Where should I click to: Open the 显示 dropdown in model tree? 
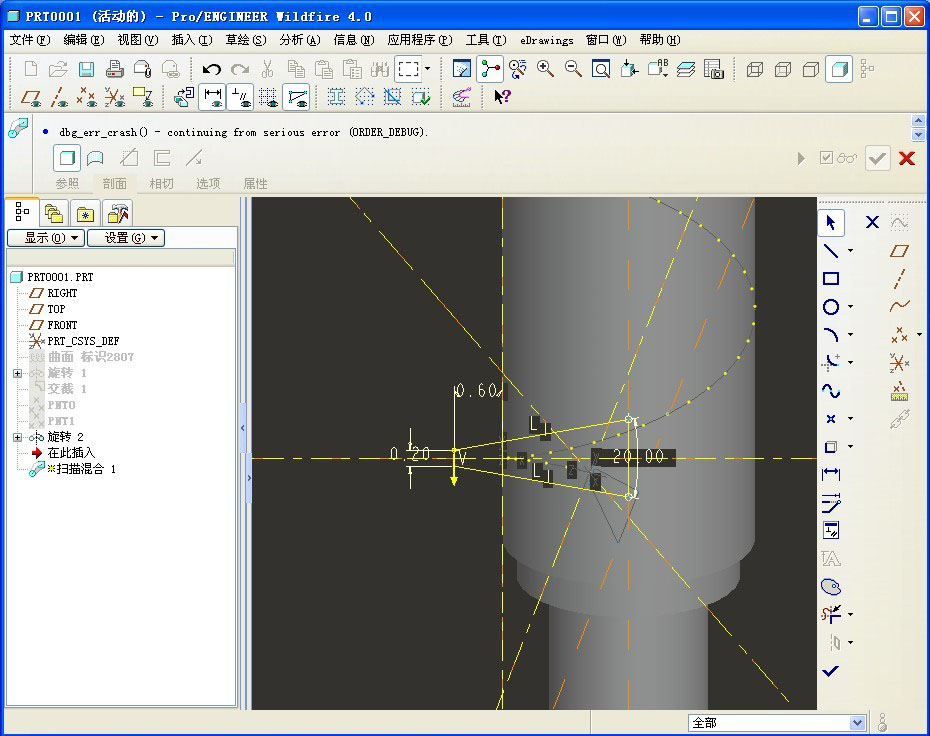(x=46, y=238)
